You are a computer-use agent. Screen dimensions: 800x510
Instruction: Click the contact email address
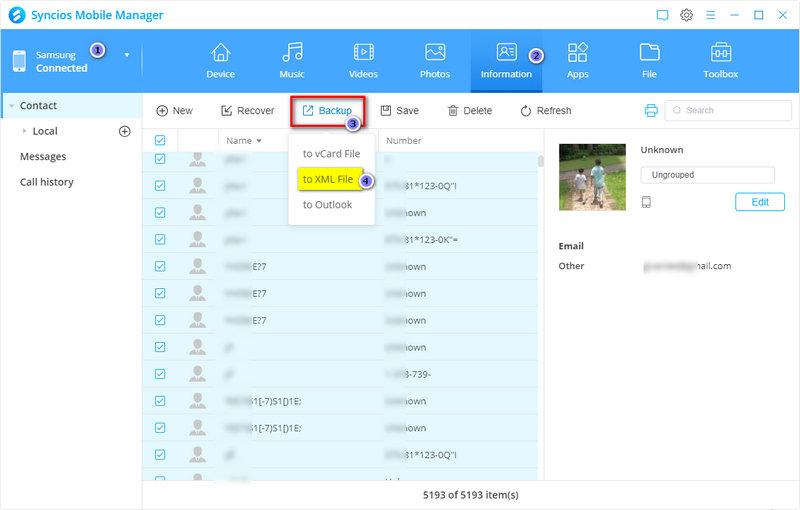(687, 266)
